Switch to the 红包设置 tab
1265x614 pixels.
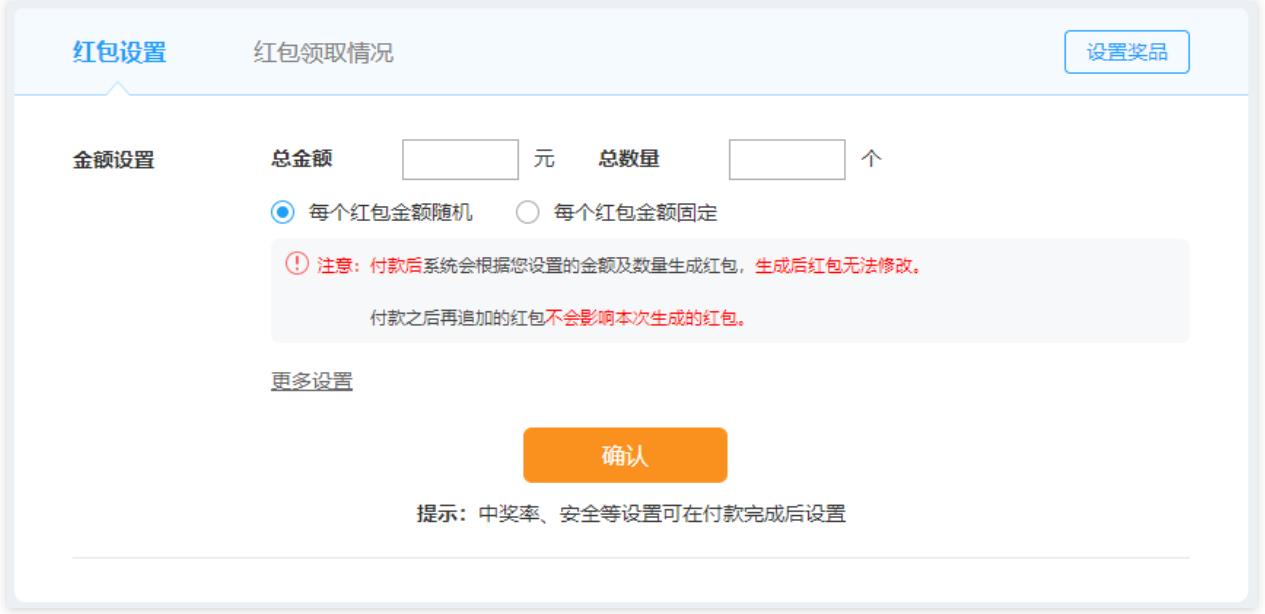(119, 53)
